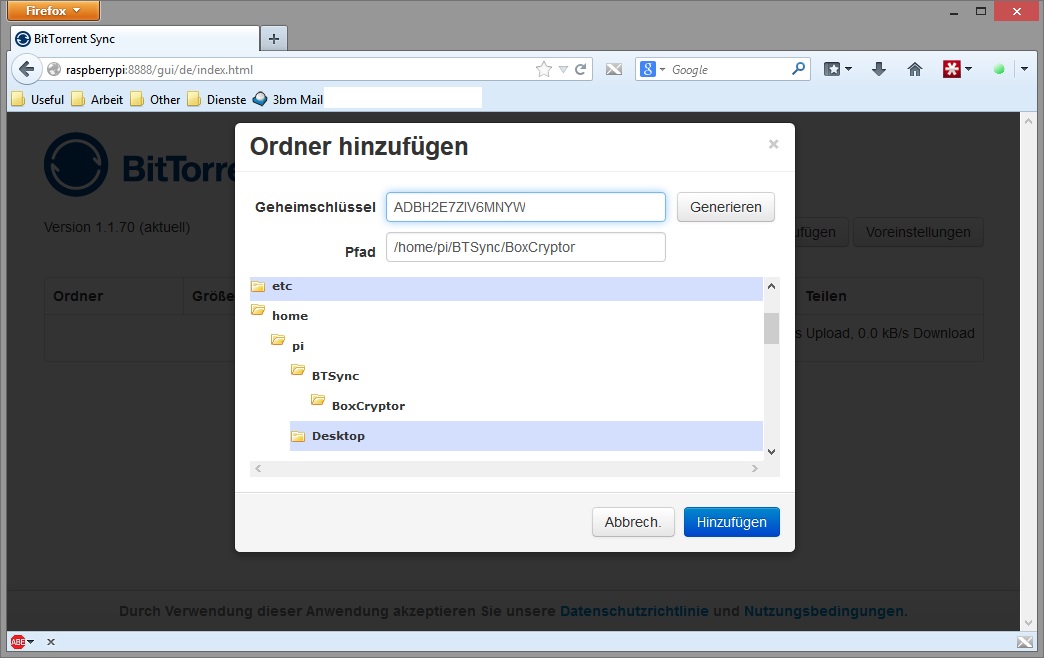Select the BoxCryptor folder in the tree
This screenshot has height=658, width=1044.
(368, 406)
